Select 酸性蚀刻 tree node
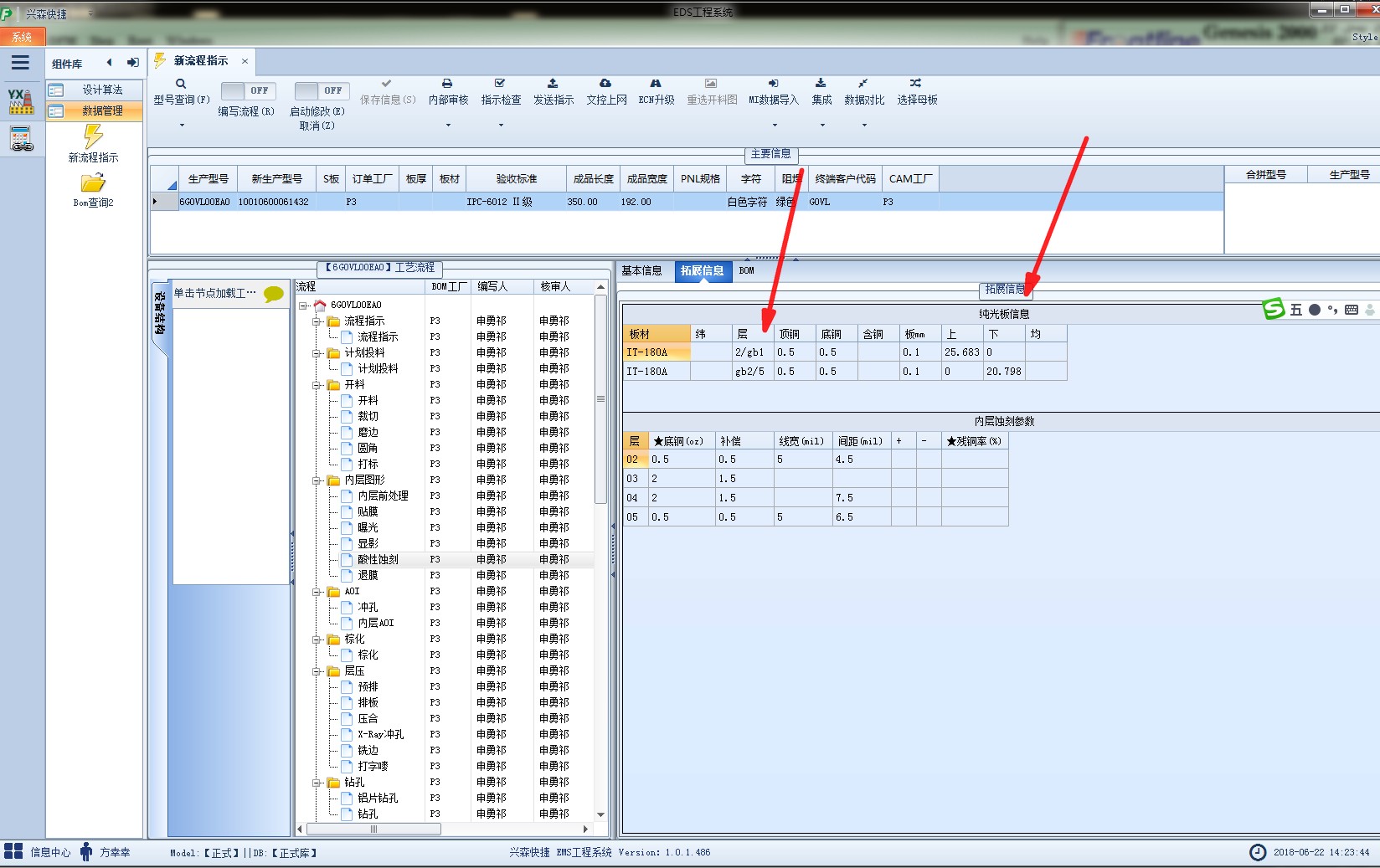This screenshot has height=868, width=1380. (378, 559)
